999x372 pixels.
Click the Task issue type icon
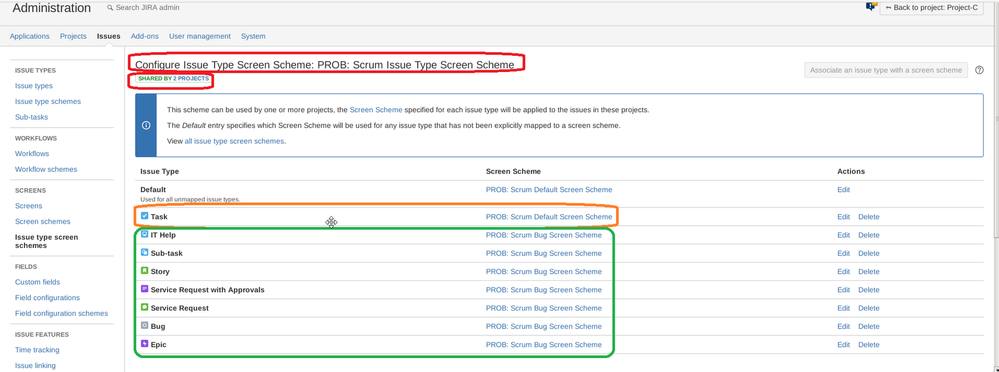click(x=144, y=216)
